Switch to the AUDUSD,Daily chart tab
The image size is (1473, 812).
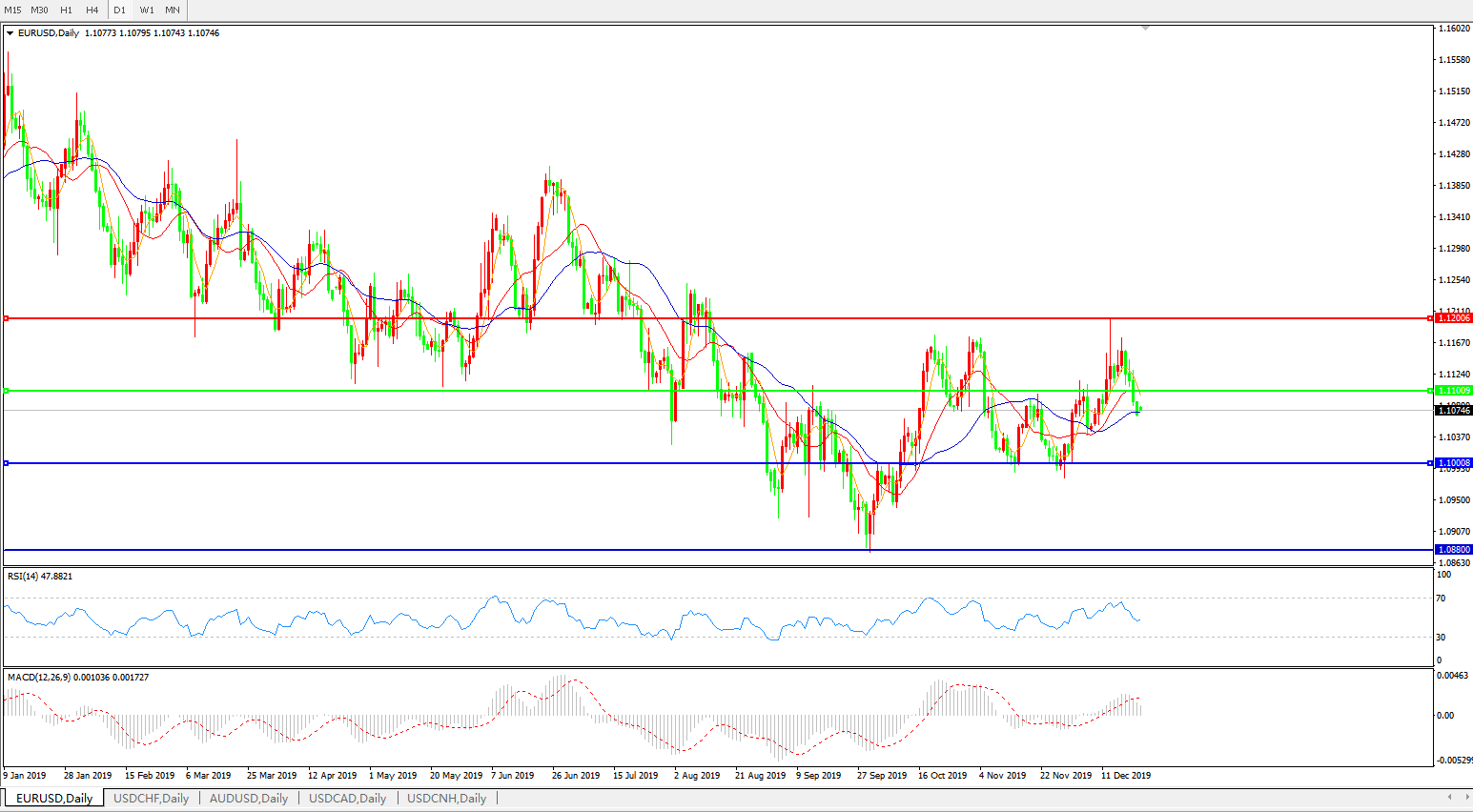pos(248,799)
